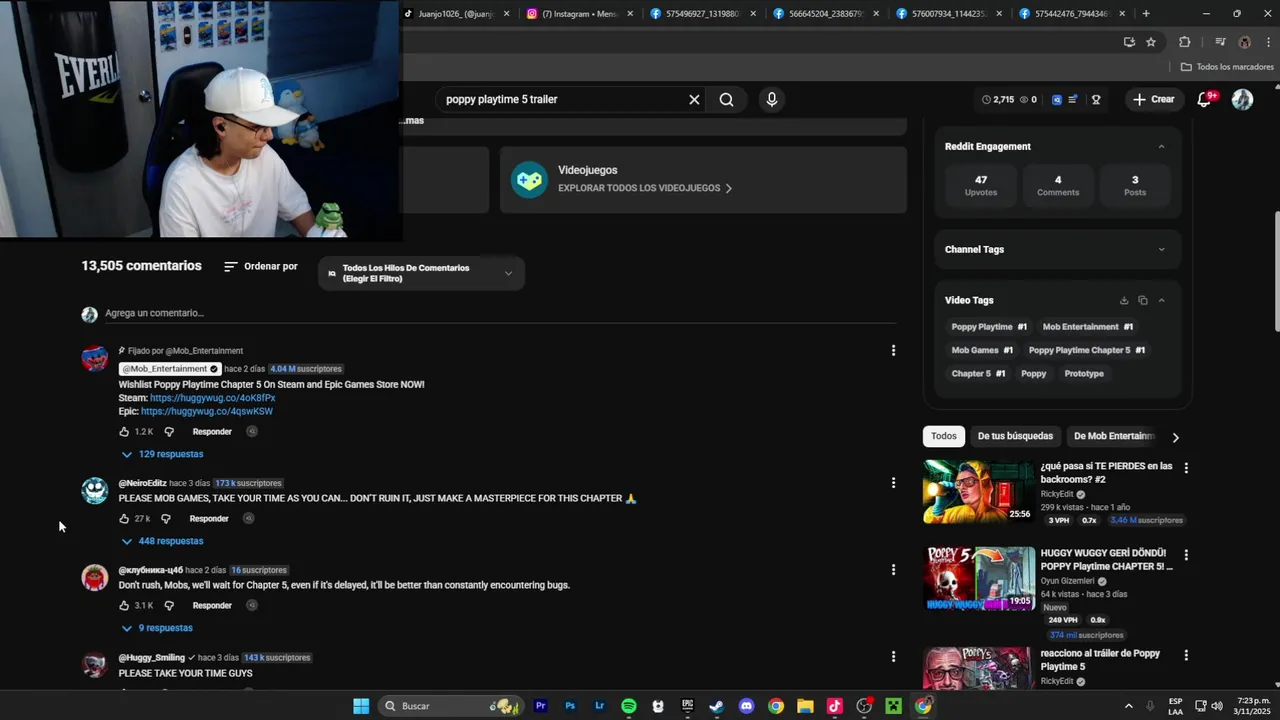Switch to the Instagram browser tab

tap(580, 14)
